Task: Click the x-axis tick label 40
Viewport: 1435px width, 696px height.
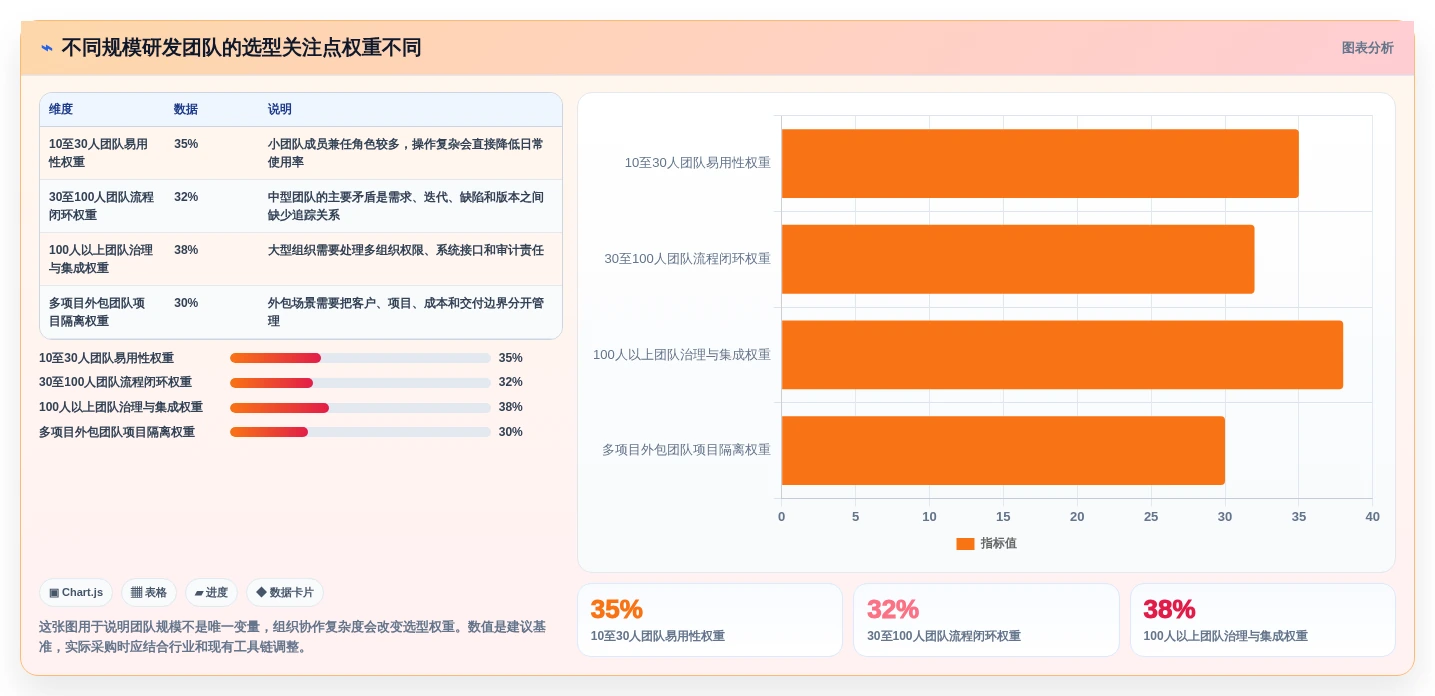Action: coord(1372,517)
